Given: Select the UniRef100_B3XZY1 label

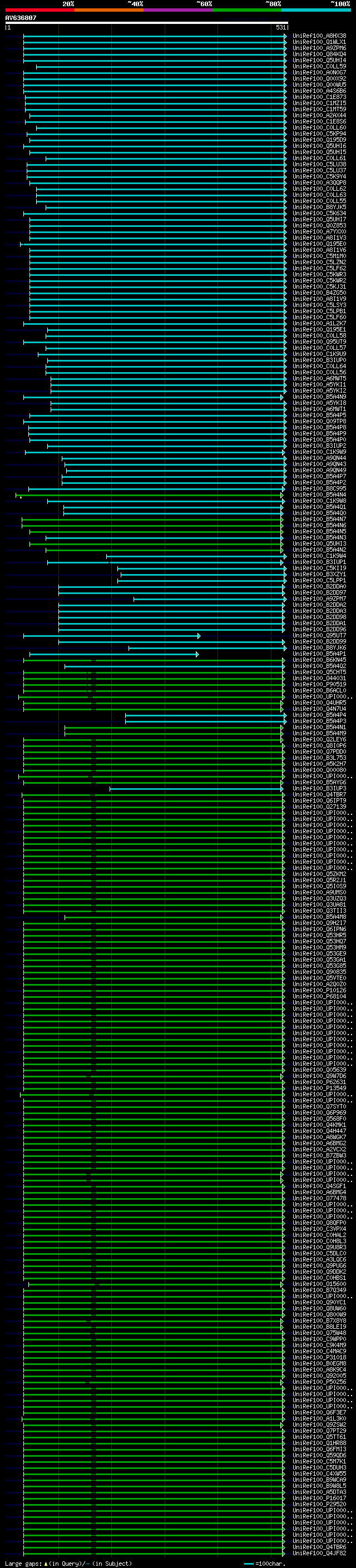Looking at the screenshot, I should coord(319,575).
